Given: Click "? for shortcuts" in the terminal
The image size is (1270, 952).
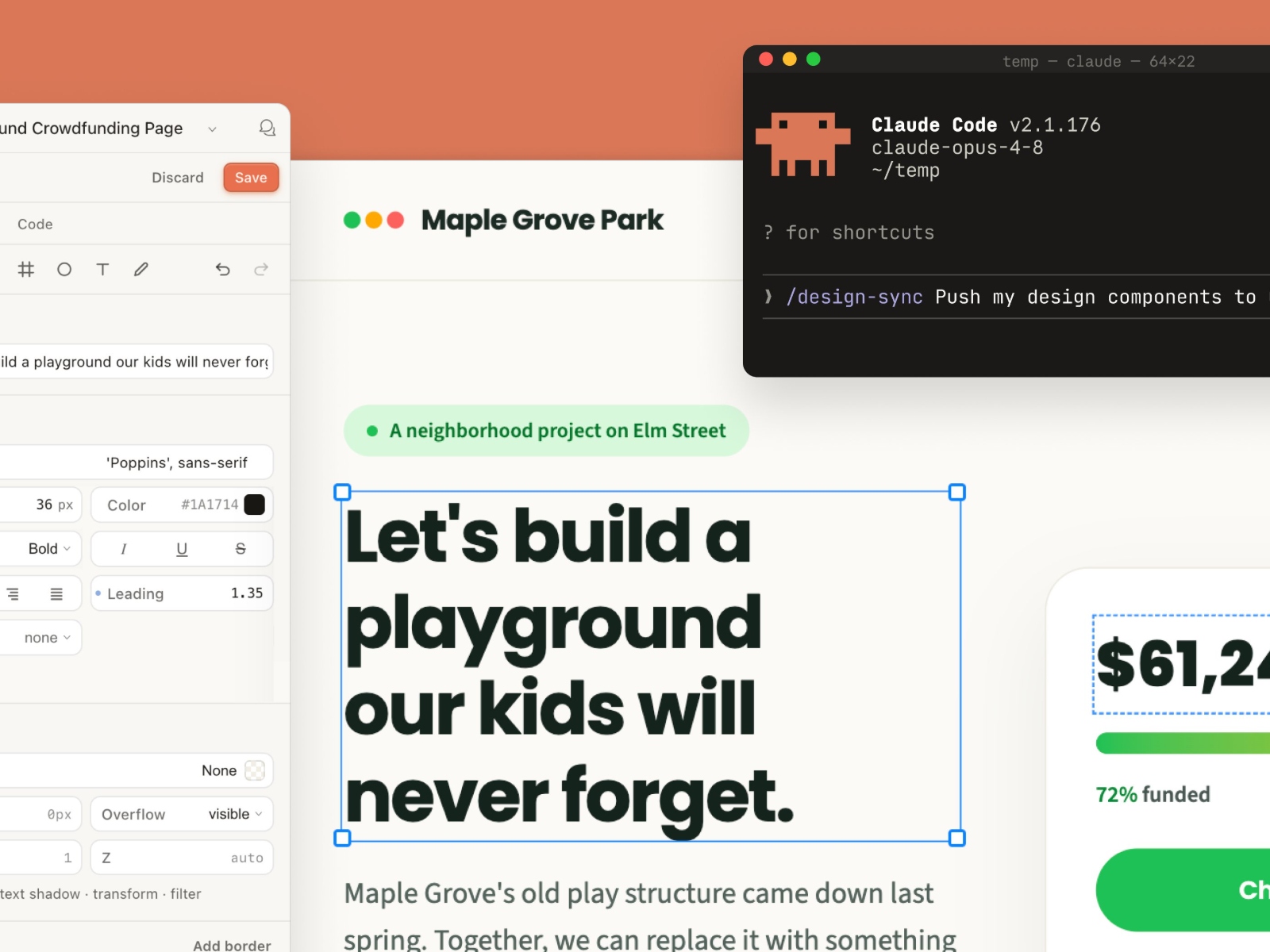Looking at the screenshot, I should pyautogui.click(x=849, y=232).
